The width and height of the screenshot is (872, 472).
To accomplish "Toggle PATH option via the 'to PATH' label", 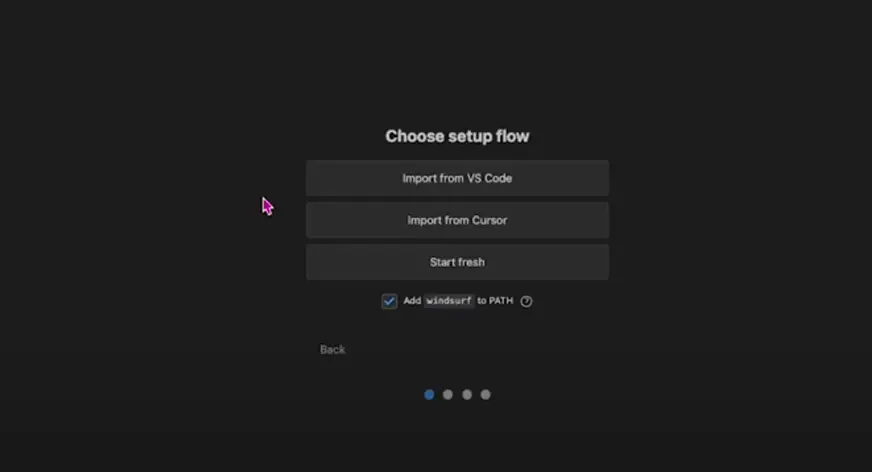I will coord(495,301).
